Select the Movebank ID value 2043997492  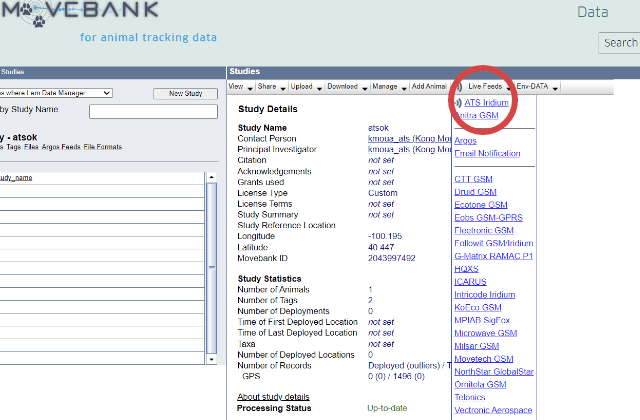[x=391, y=258]
